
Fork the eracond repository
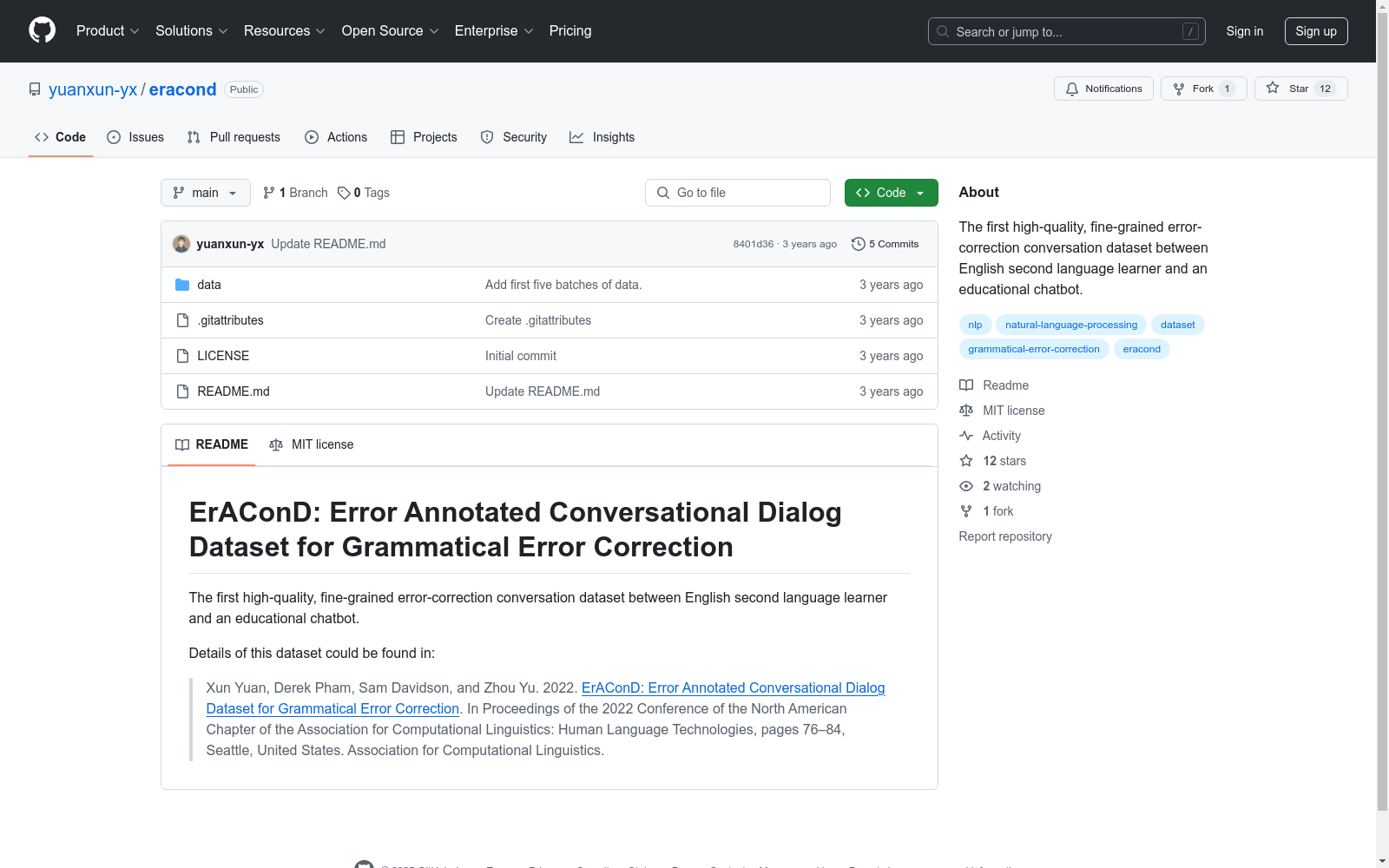point(1203,89)
